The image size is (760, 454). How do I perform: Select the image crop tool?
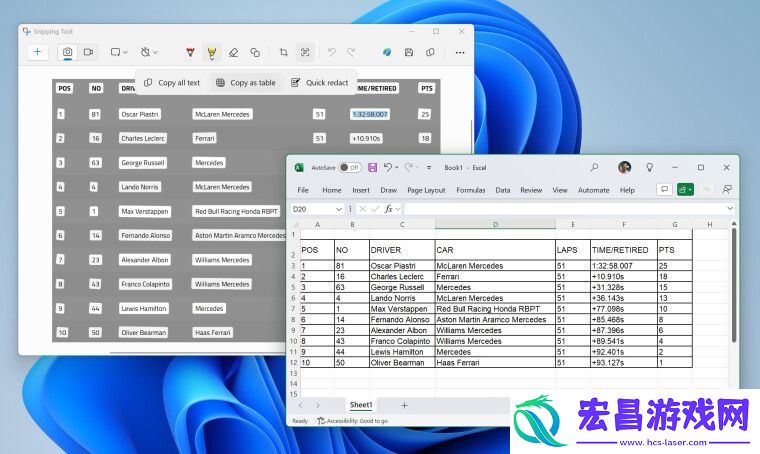(x=284, y=52)
